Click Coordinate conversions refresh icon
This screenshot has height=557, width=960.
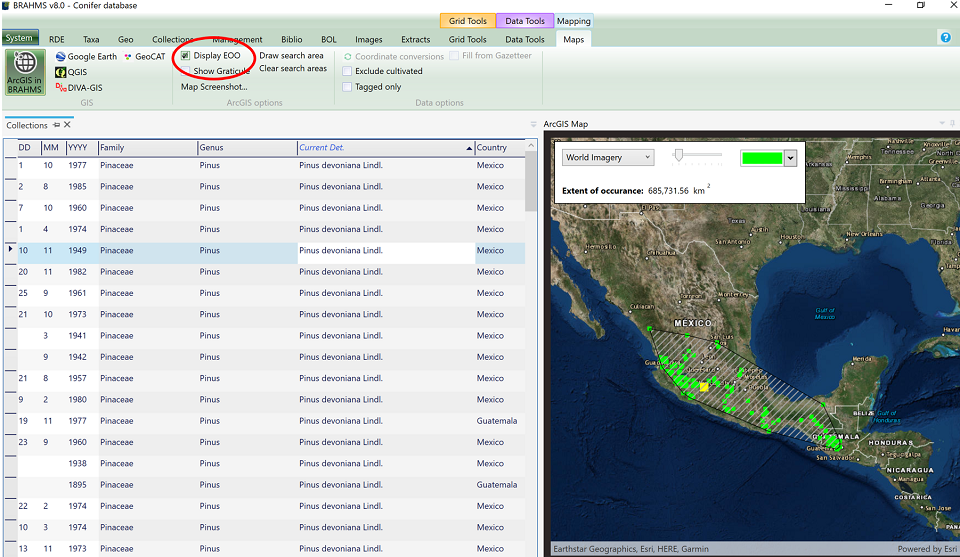348,56
